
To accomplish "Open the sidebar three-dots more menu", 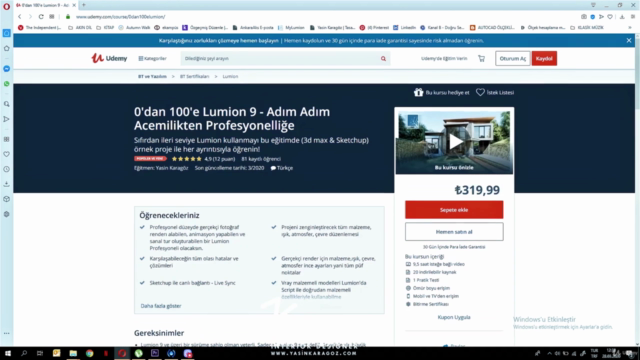I will pyautogui.click(x=7, y=333).
